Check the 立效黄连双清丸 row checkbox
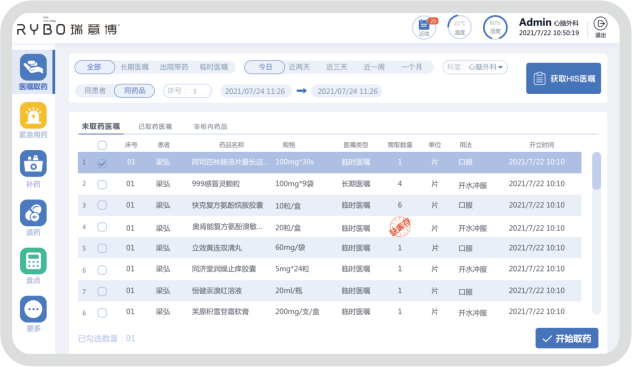This screenshot has height=367, width=632. (102, 248)
